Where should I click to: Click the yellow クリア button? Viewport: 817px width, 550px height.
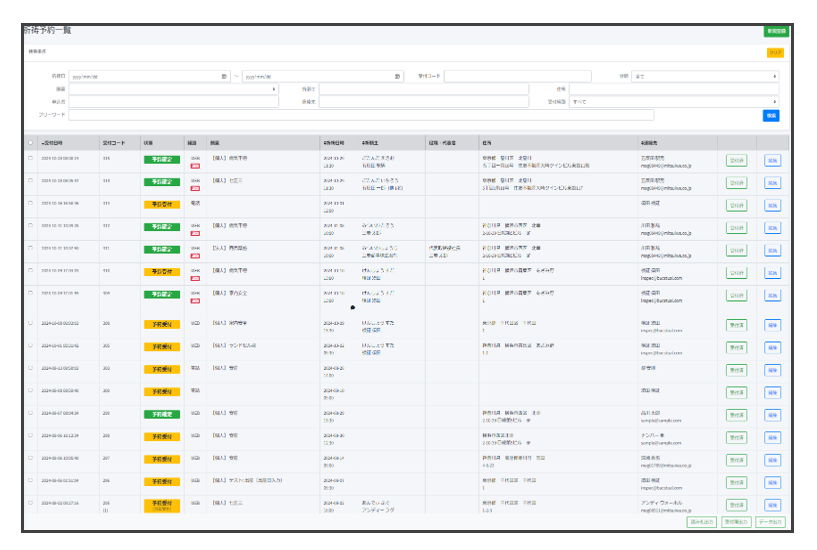774,52
